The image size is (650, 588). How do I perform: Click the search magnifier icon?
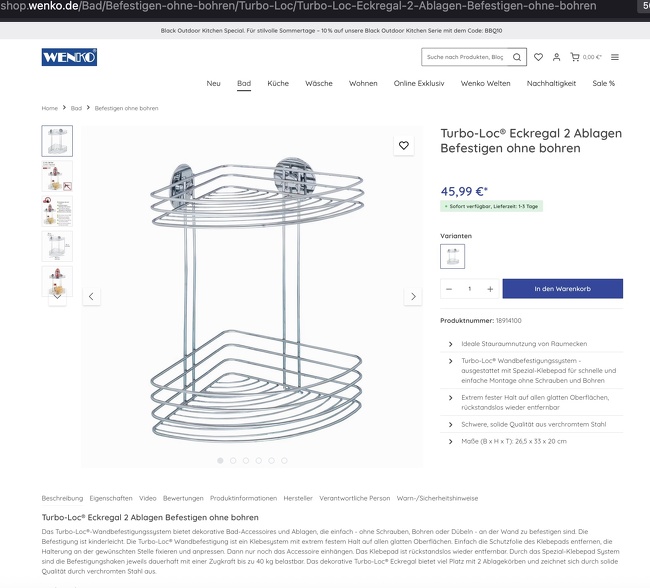coord(517,57)
